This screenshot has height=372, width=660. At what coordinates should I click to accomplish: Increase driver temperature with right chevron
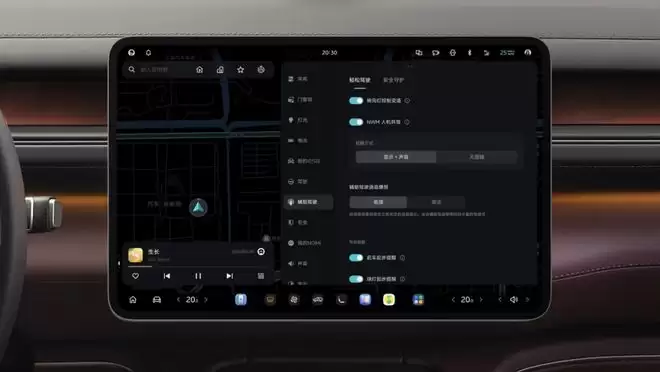(x=206, y=300)
